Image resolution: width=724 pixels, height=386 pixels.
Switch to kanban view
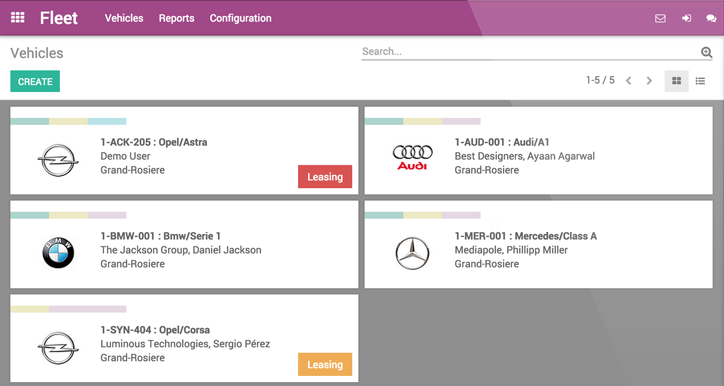pos(676,81)
